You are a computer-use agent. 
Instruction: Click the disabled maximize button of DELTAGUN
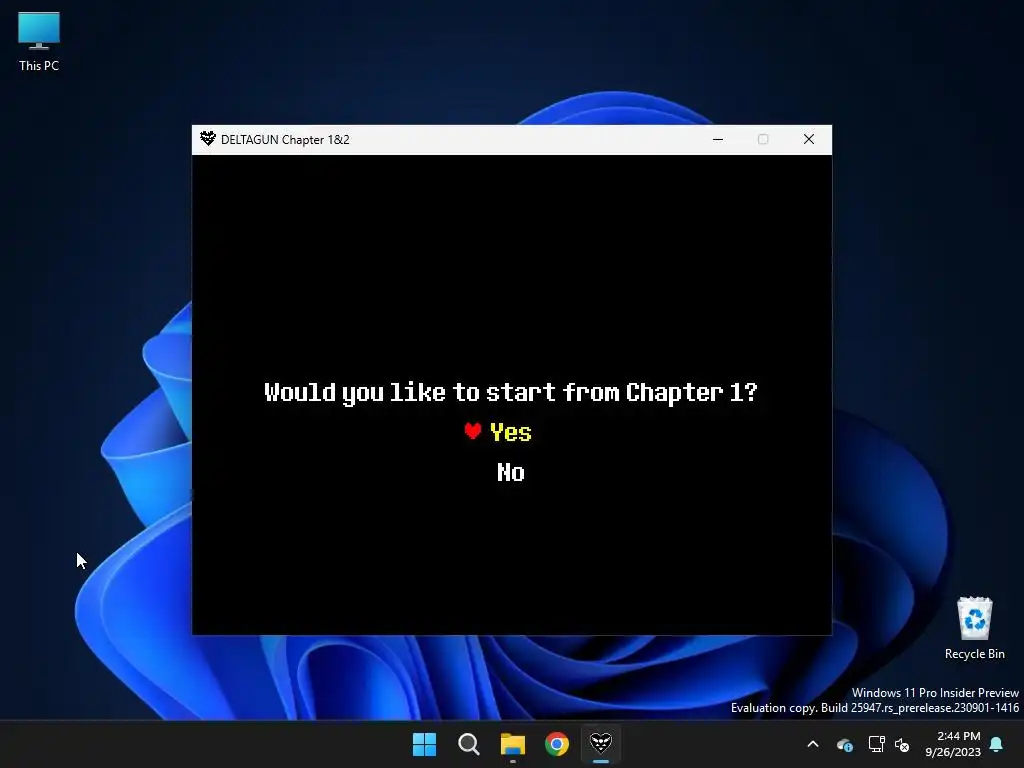763,139
